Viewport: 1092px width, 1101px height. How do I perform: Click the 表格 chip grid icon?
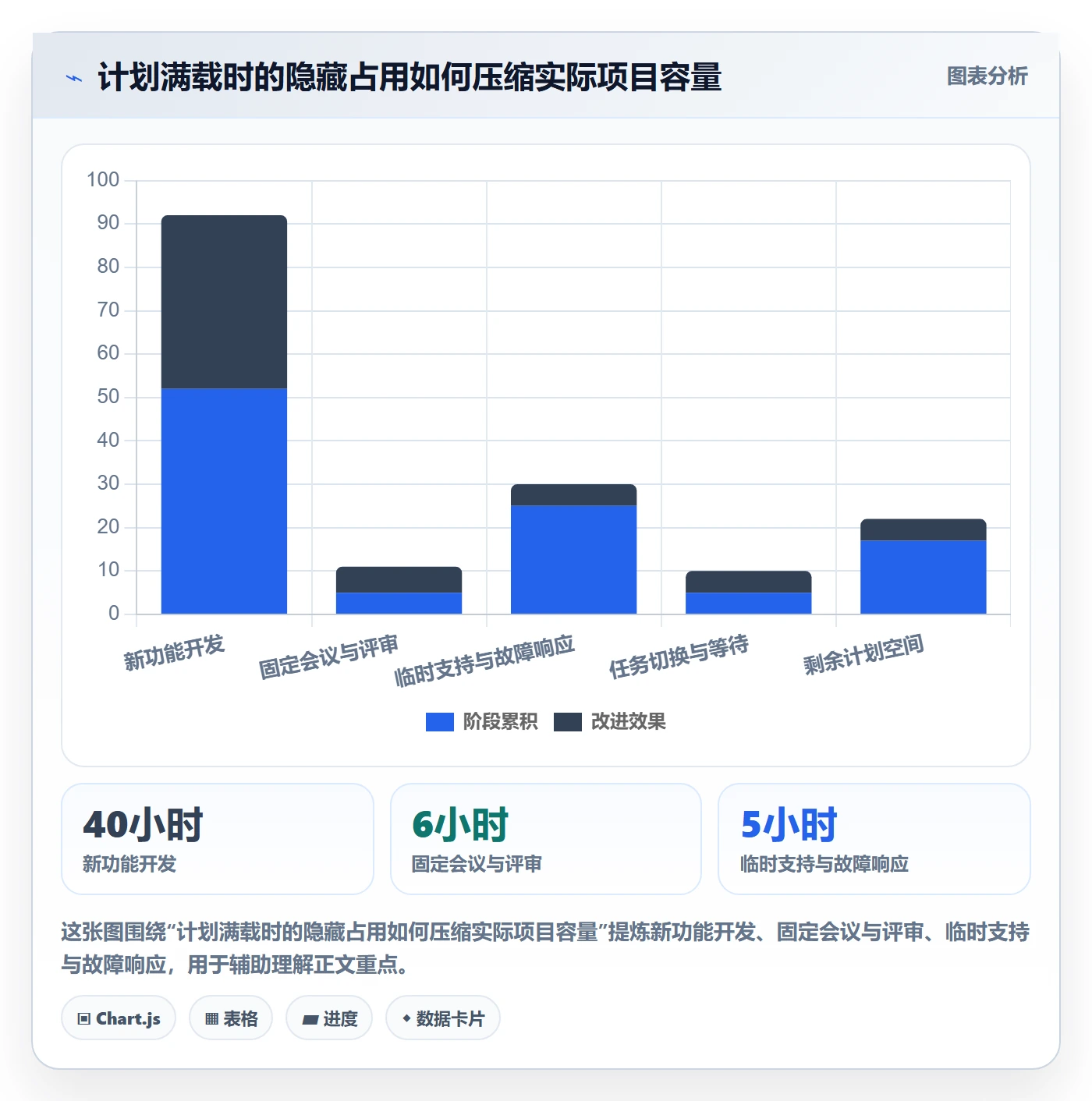click(211, 1019)
